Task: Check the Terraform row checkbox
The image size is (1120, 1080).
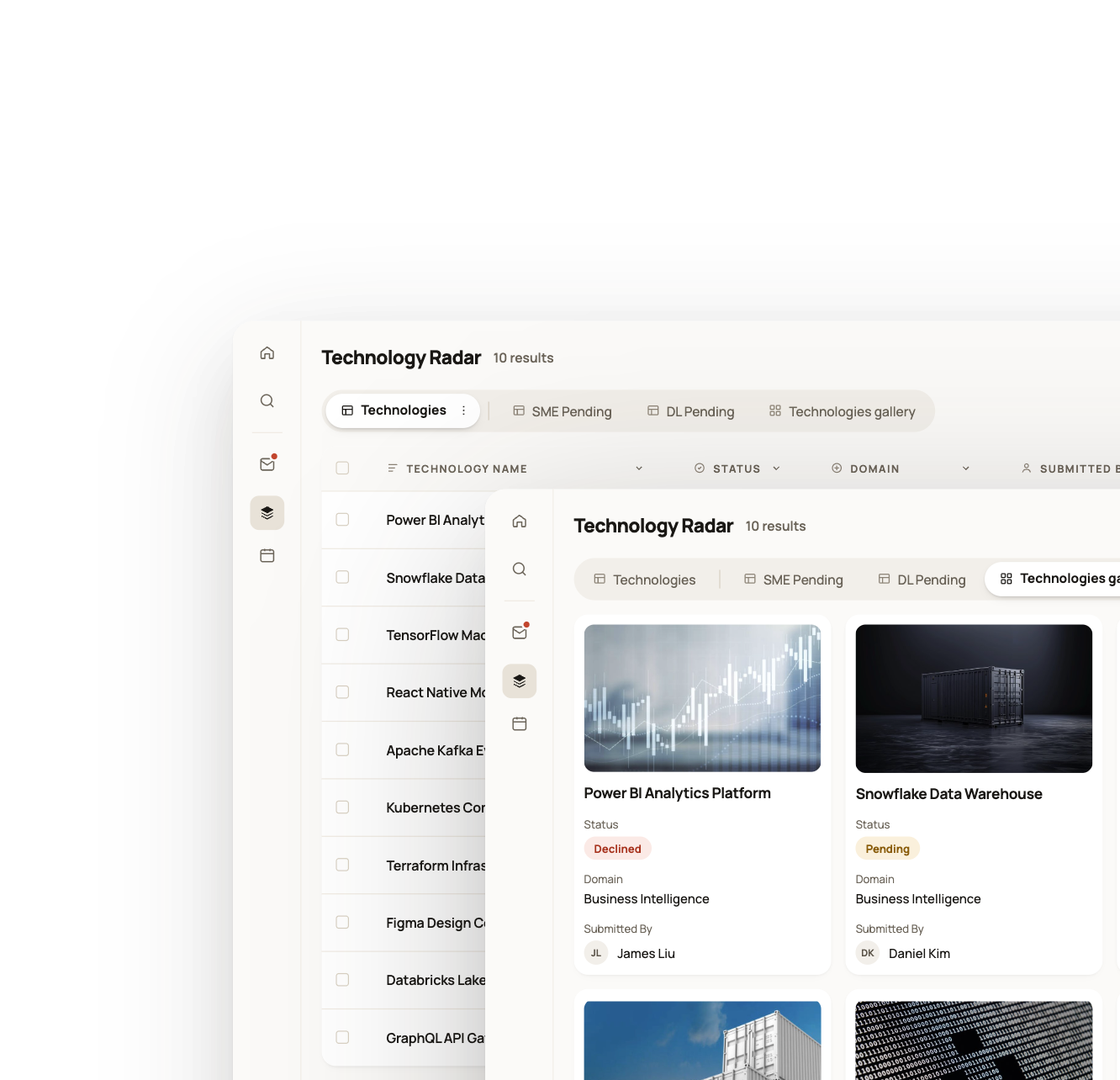Action: [342, 865]
